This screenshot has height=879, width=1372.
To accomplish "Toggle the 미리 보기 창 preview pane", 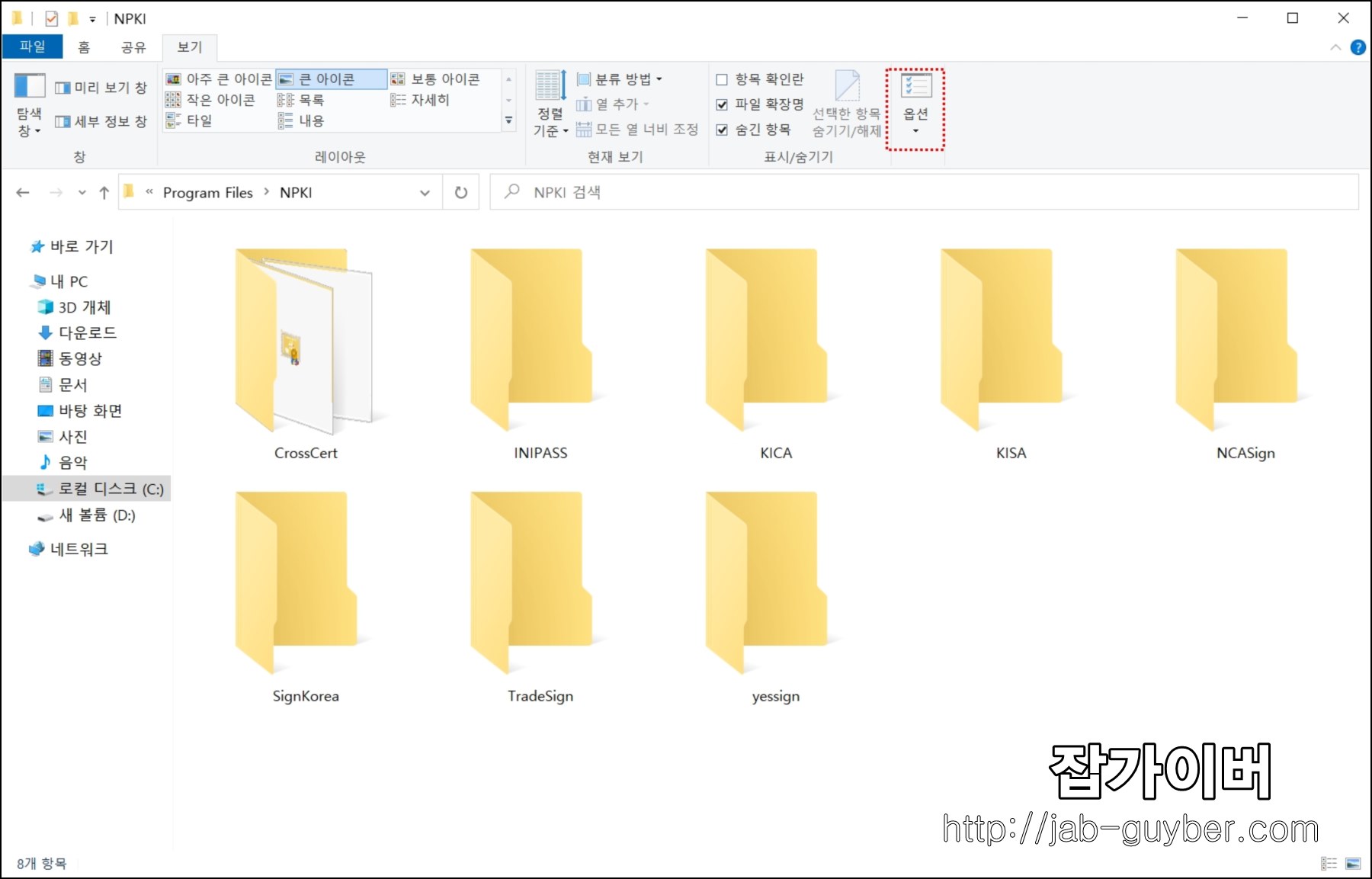I will [101, 88].
